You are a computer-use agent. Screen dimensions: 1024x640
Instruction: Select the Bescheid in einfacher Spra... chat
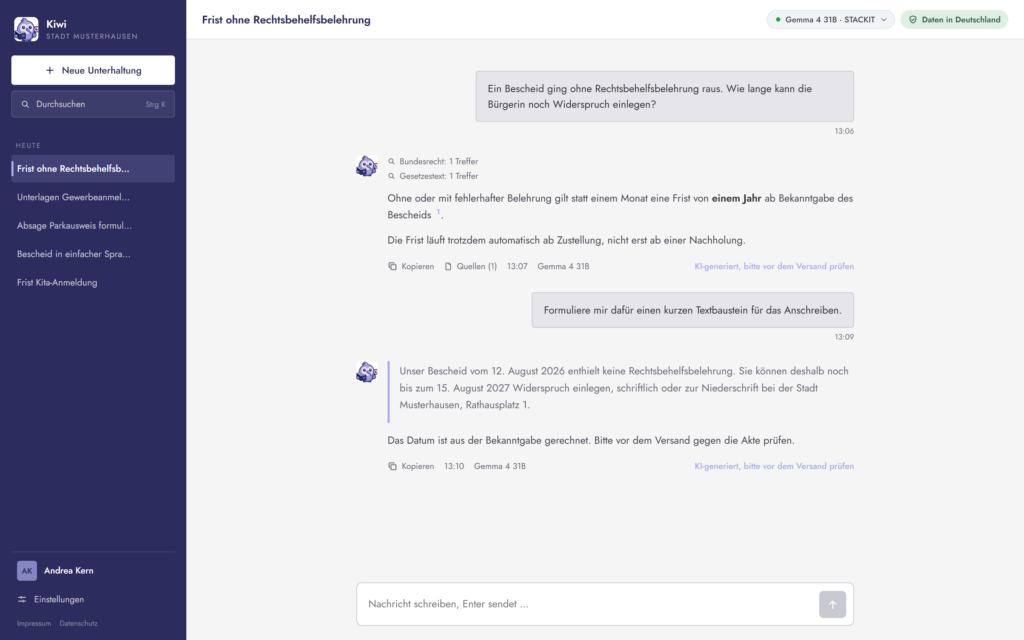[x=93, y=254]
